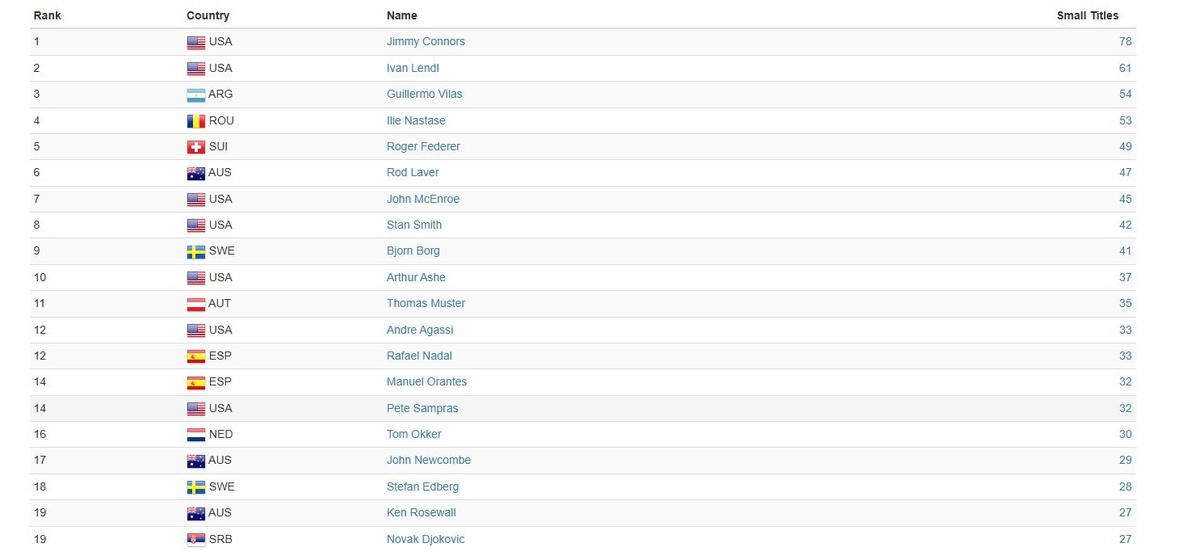Select the Novak Djokovic name link

click(426, 540)
